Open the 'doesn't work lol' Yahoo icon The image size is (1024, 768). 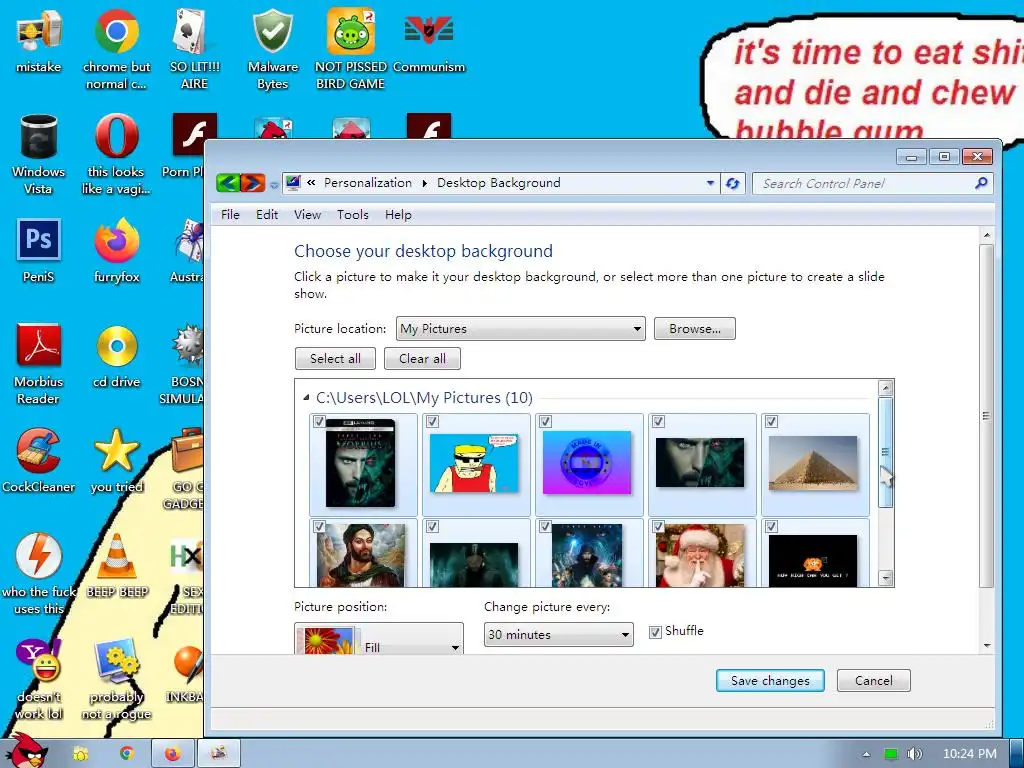coord(39,679)
